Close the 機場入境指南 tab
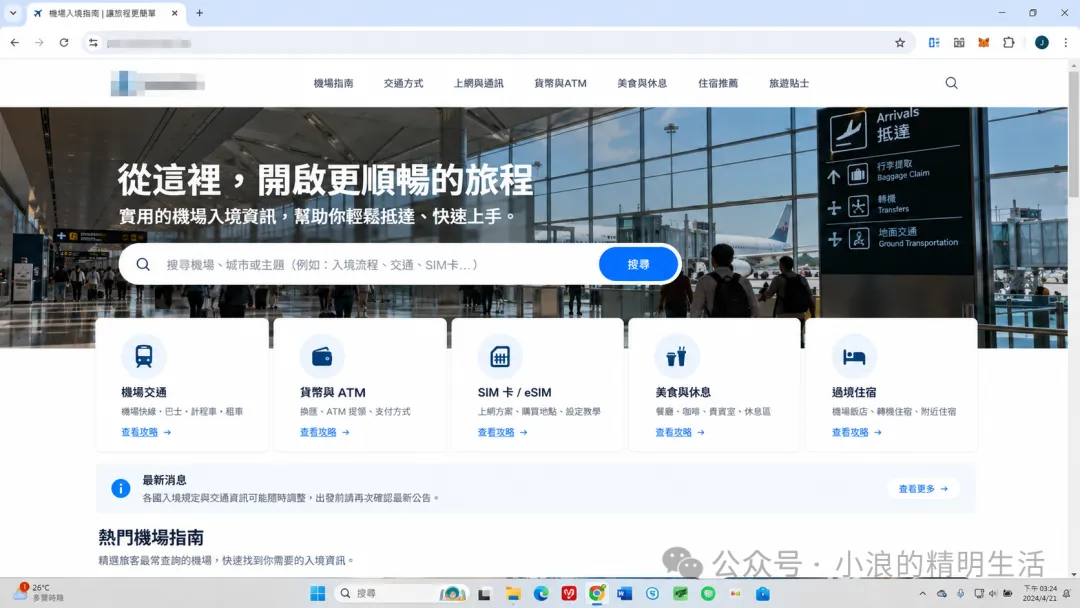The height and width of the screenshot is (608, 1080). coord(174,12)
